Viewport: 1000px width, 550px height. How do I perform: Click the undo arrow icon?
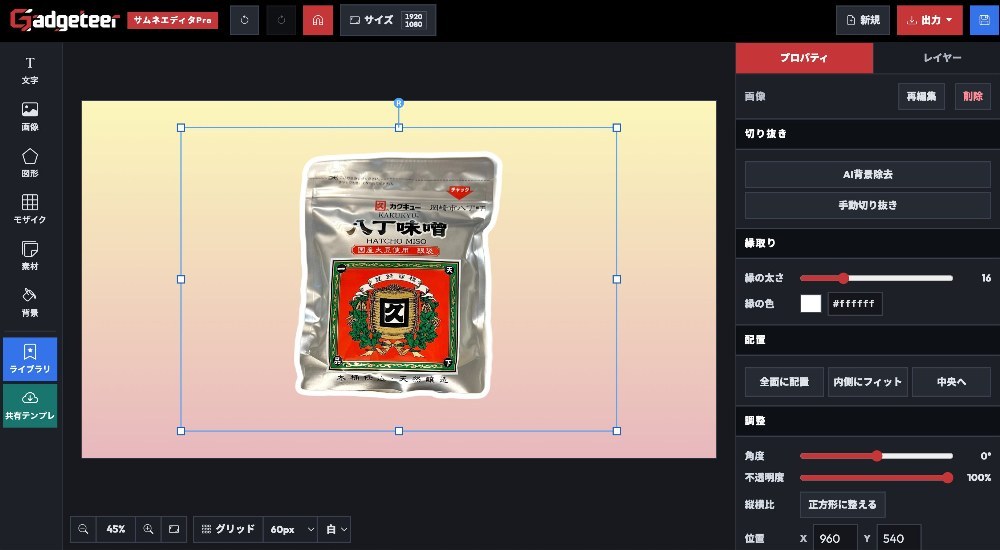pyautogui.click(x=244, y=20)
